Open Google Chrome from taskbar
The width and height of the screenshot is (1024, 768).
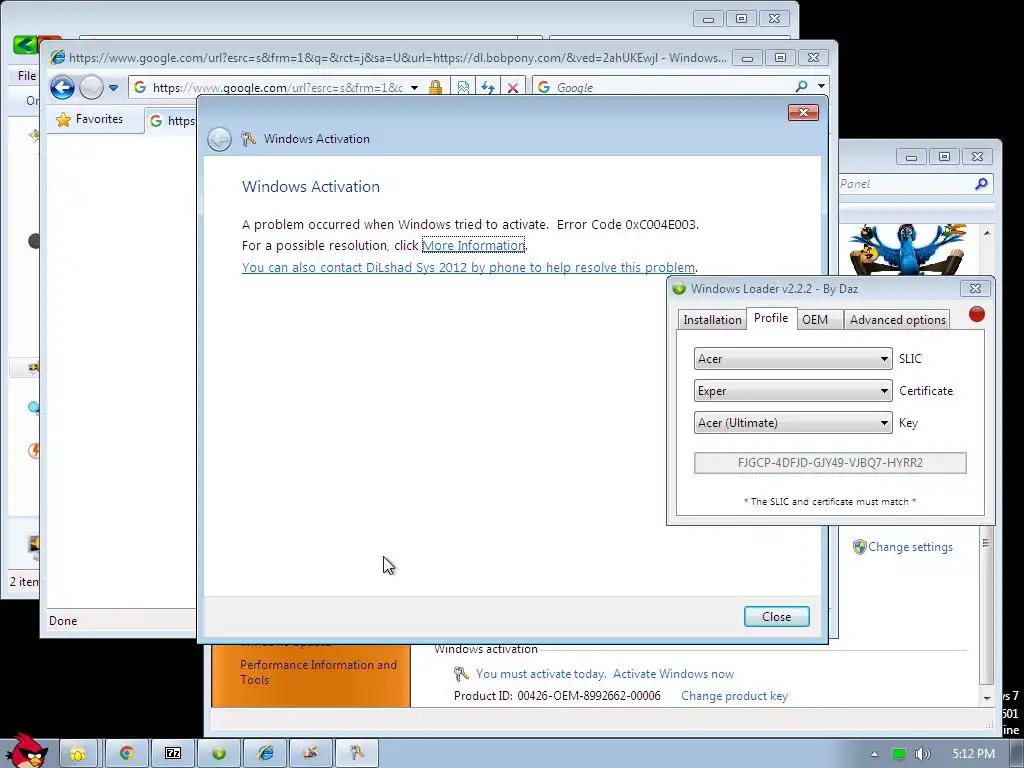pyautogui.click(x=126, y=754)
